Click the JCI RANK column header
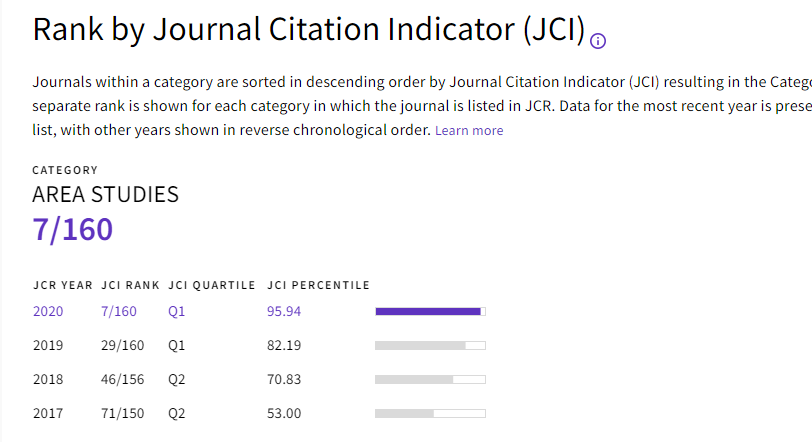This screenshot has width=812, height=442. coord(129,285)
